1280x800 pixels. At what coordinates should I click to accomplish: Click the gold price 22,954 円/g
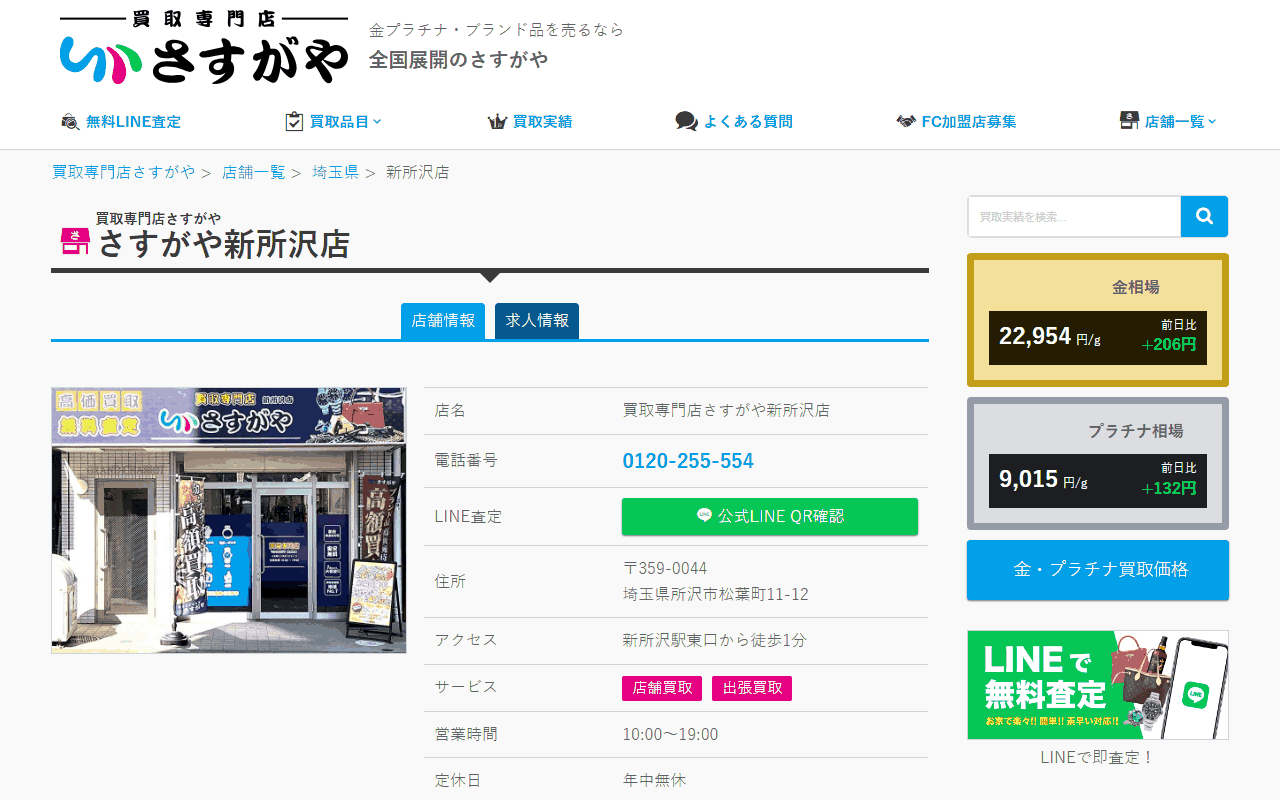pyautogui.click(x=1050, y=337)
